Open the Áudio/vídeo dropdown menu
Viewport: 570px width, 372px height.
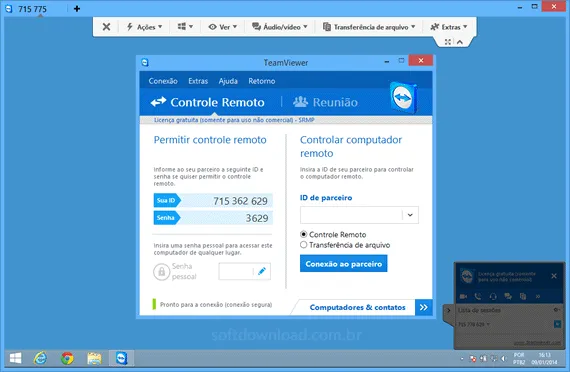280,27
